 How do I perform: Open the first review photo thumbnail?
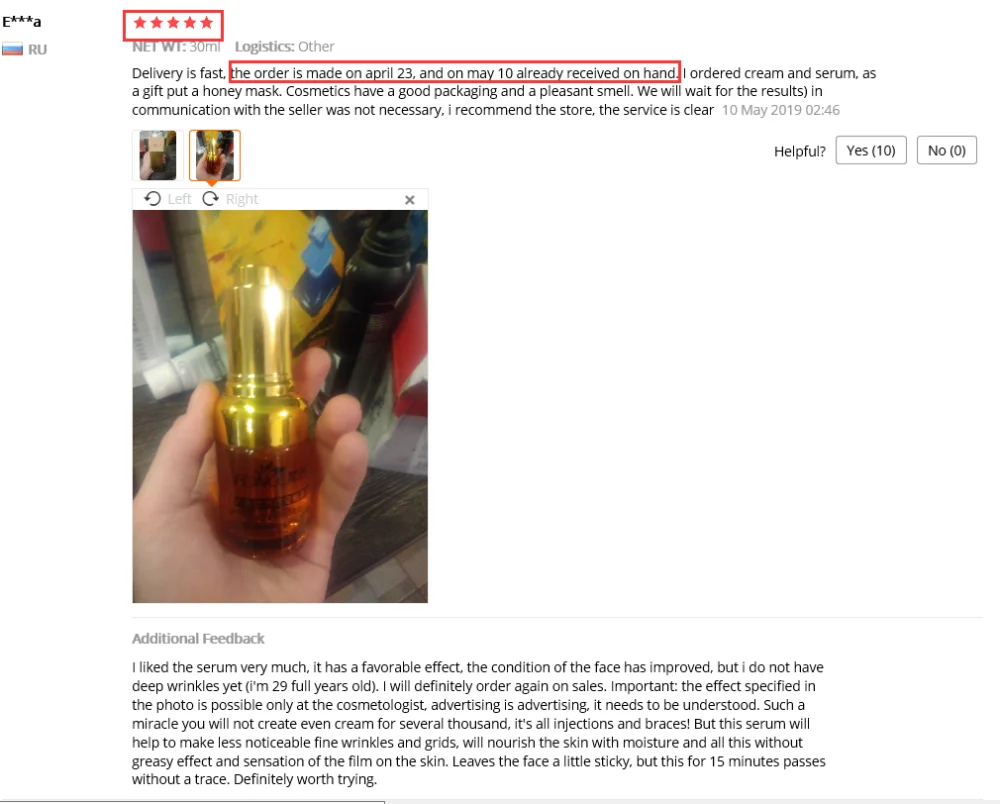click(x=158, y=155)
